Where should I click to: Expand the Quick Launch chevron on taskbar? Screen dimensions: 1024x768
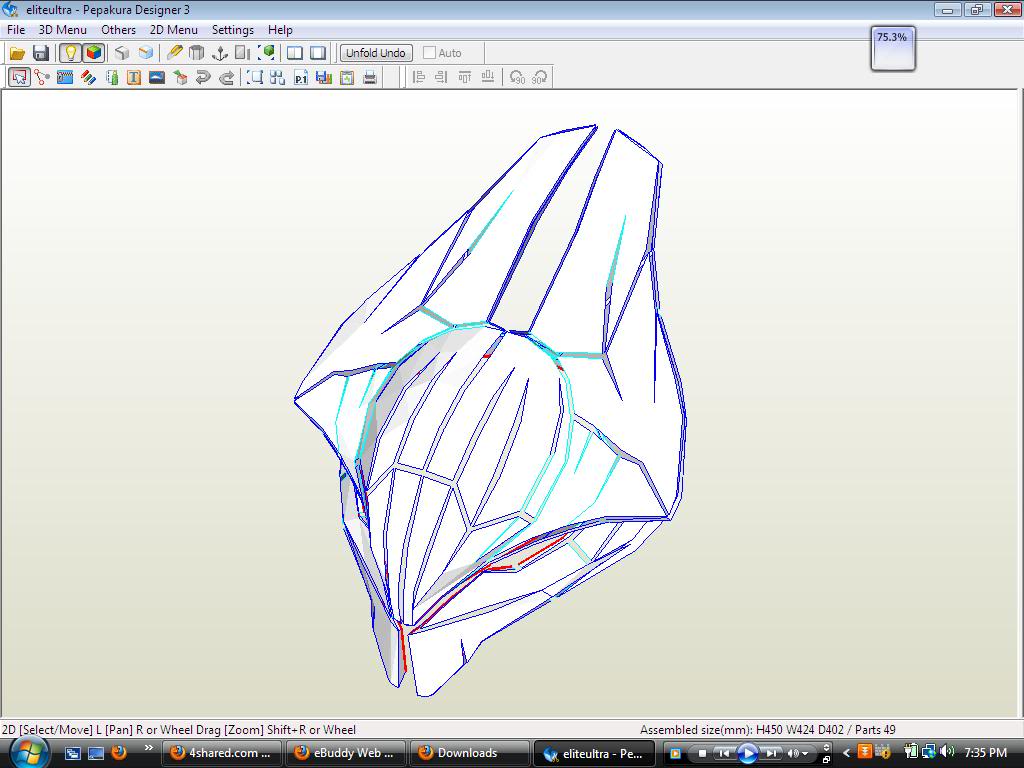click(x=148, y=748)
